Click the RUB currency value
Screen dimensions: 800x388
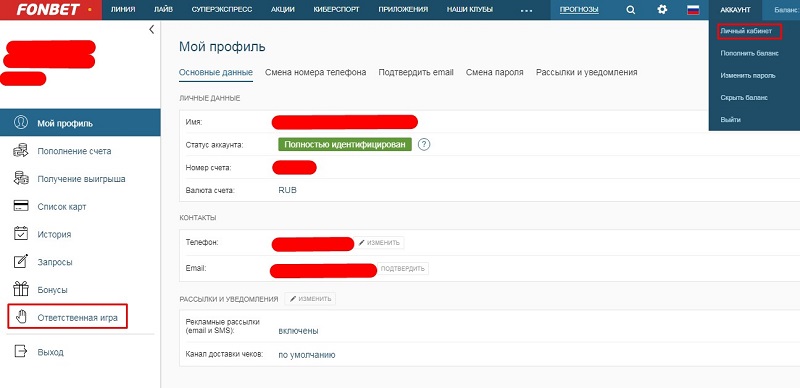coord(287,190)
